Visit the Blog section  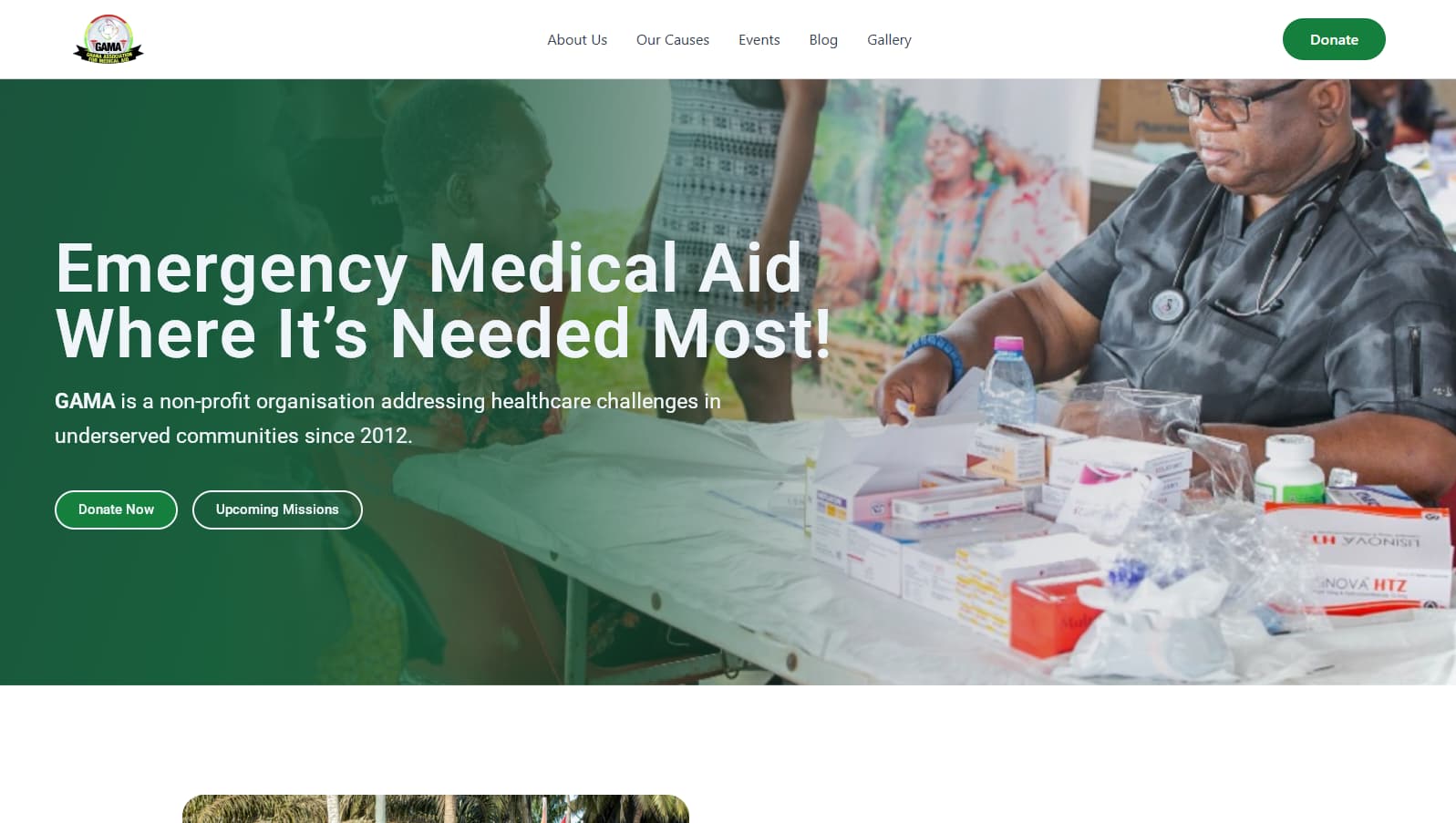coord(823,40)
